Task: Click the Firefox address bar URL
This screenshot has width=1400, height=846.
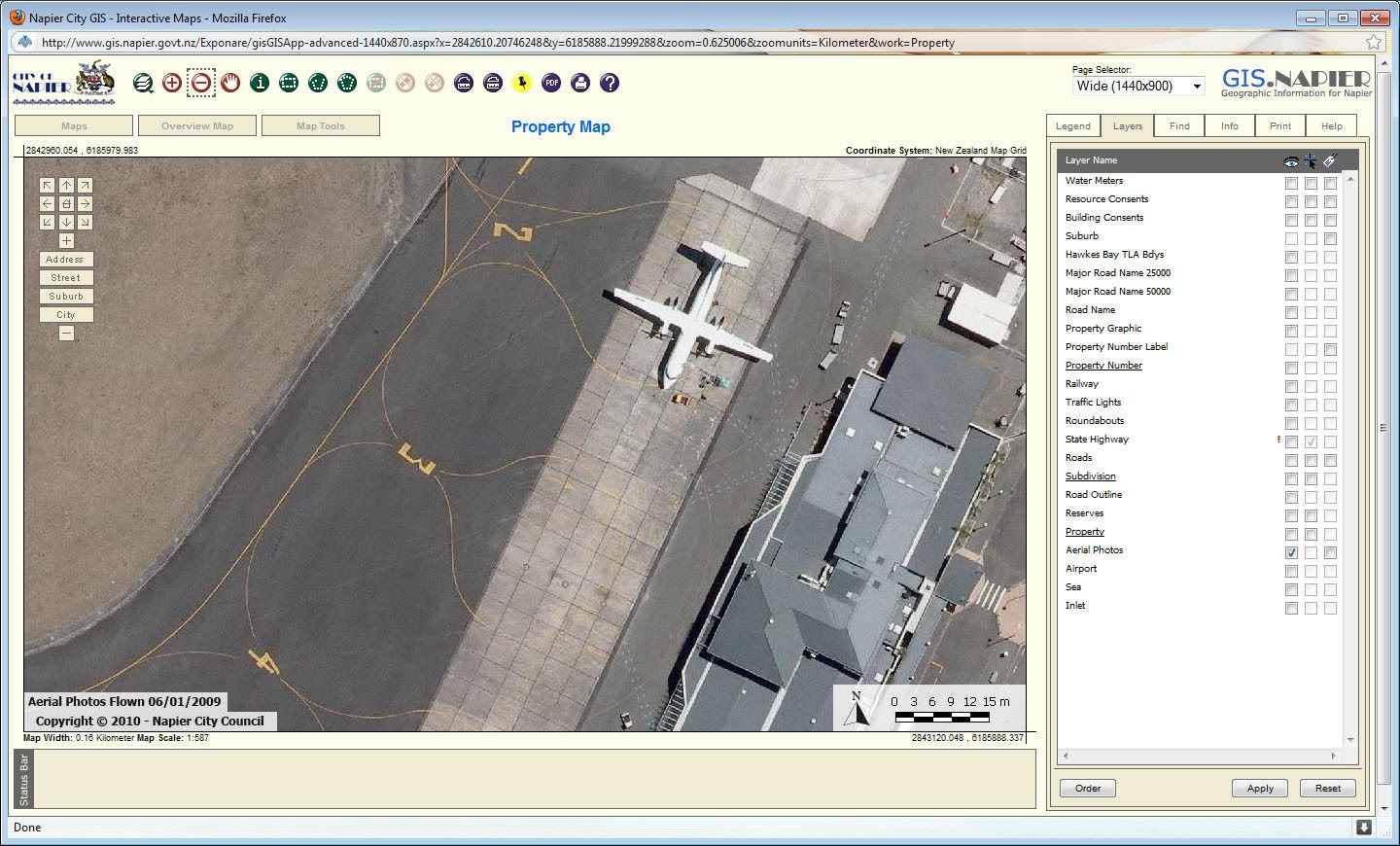Action: tap(498, 43)
